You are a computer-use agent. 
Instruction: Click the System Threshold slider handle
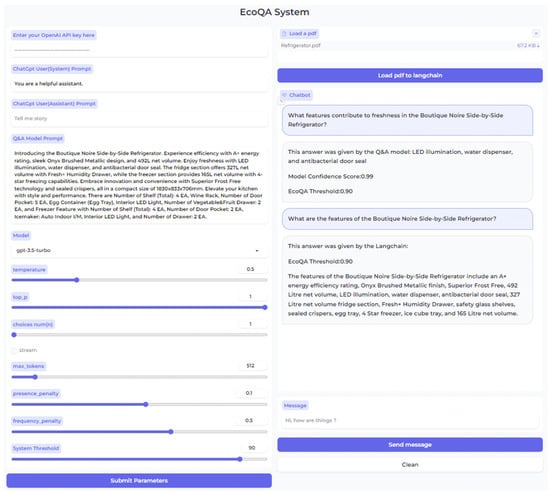click(240, 459)
